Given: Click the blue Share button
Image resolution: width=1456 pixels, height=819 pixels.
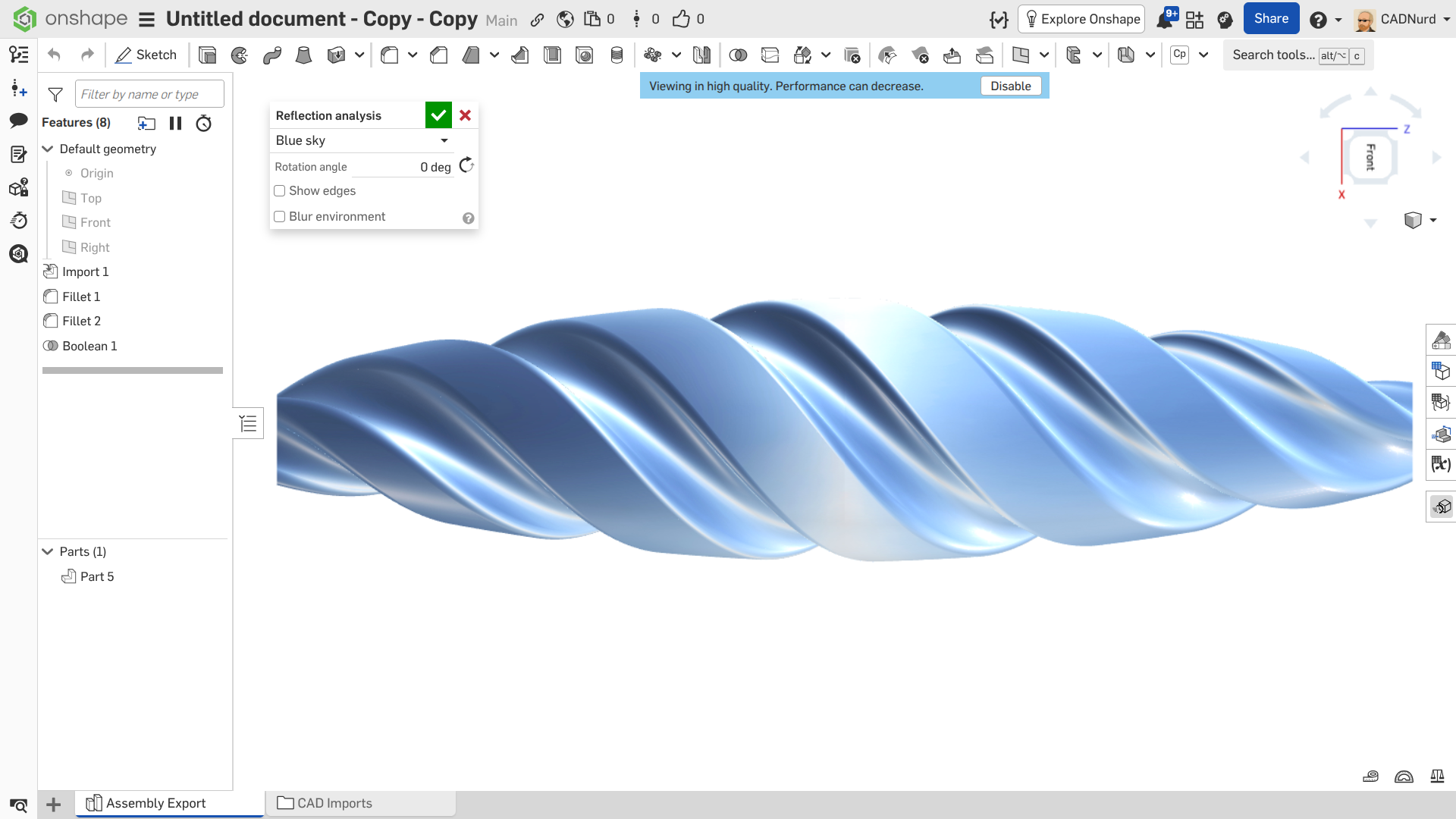Looking at the screenshot, I should 1271,19.
